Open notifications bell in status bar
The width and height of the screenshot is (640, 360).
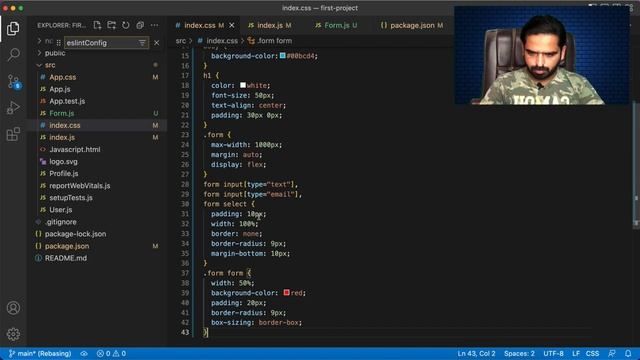[x=628, y=353]
